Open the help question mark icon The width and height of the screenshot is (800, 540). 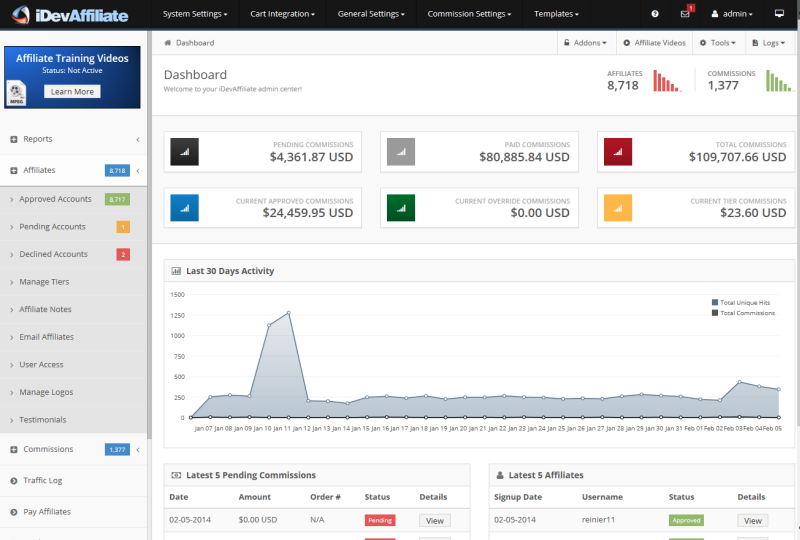(655, 14)
